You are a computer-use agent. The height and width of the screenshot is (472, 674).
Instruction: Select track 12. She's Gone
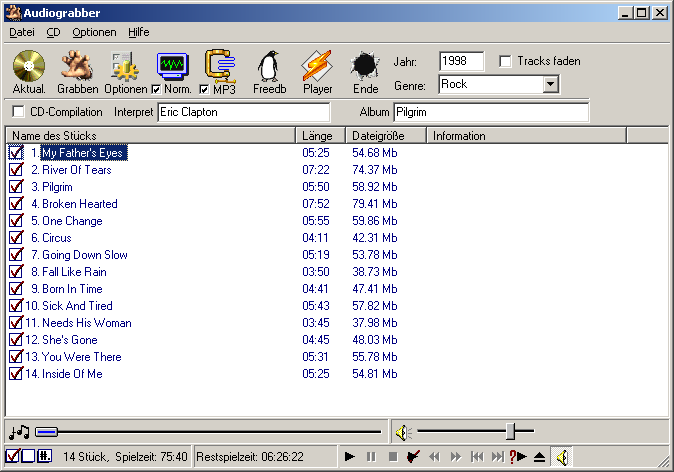[70, 340]
